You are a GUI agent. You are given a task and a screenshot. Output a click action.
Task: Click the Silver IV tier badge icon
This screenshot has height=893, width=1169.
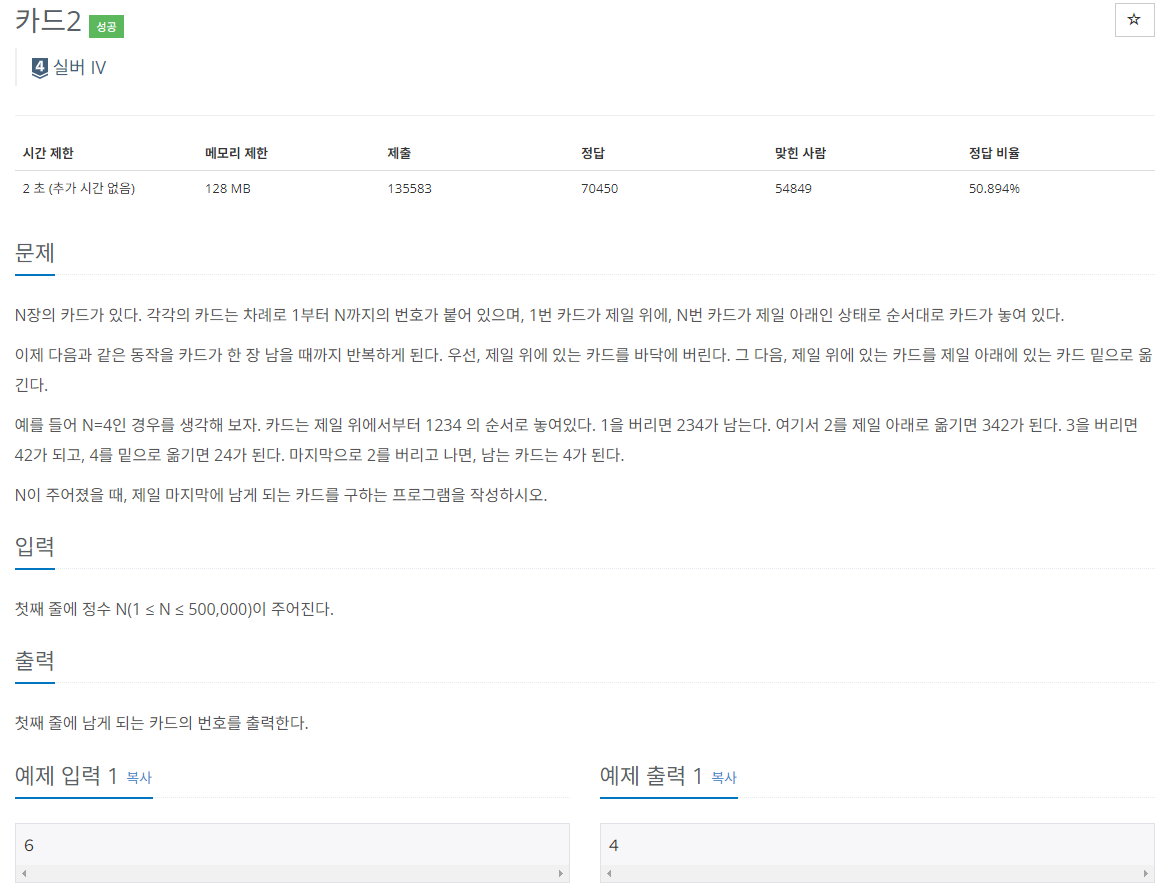40,68
